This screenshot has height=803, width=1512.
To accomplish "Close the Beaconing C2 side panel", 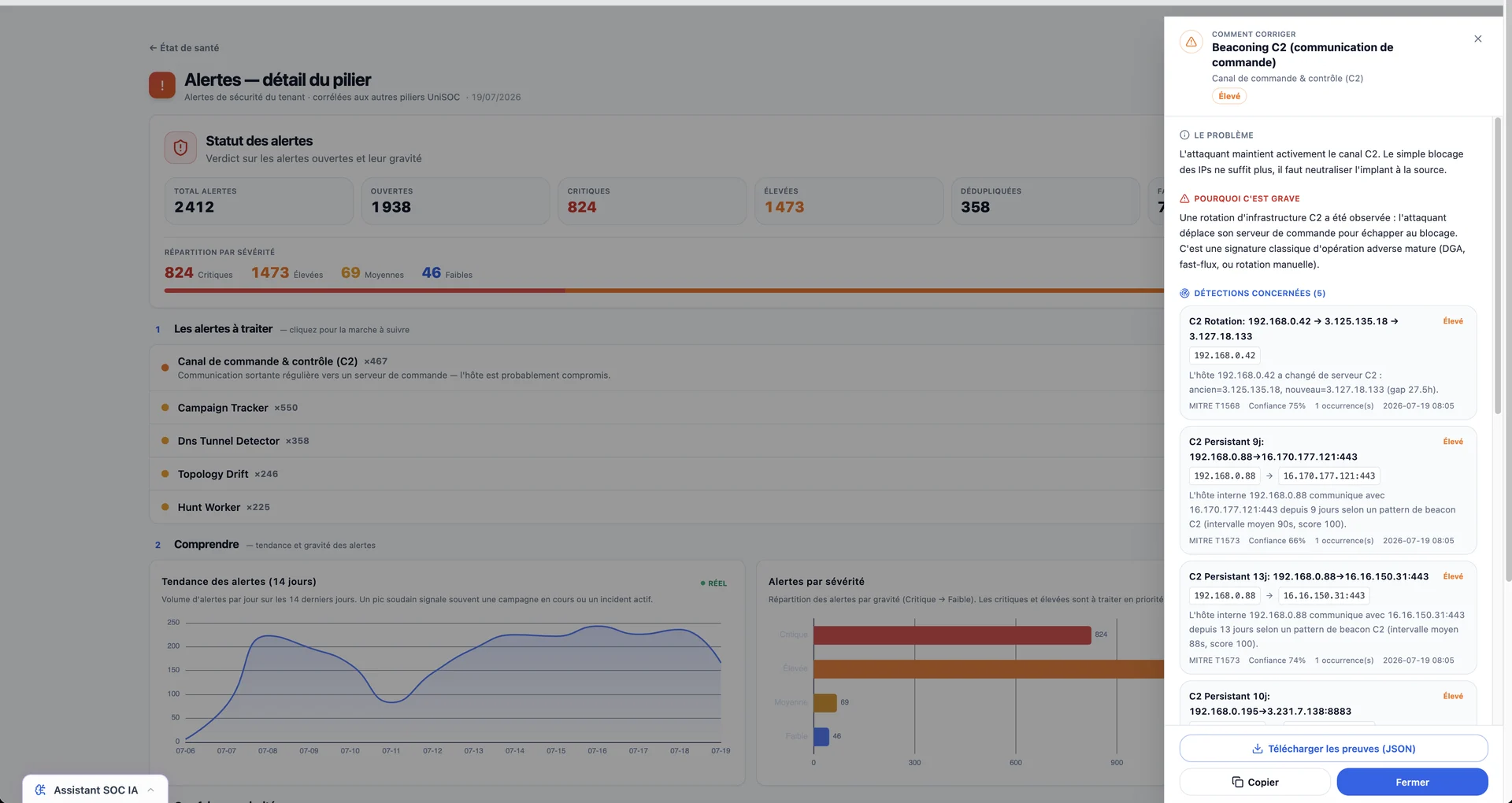I will pyautogui.click(x=1477, y=39).
